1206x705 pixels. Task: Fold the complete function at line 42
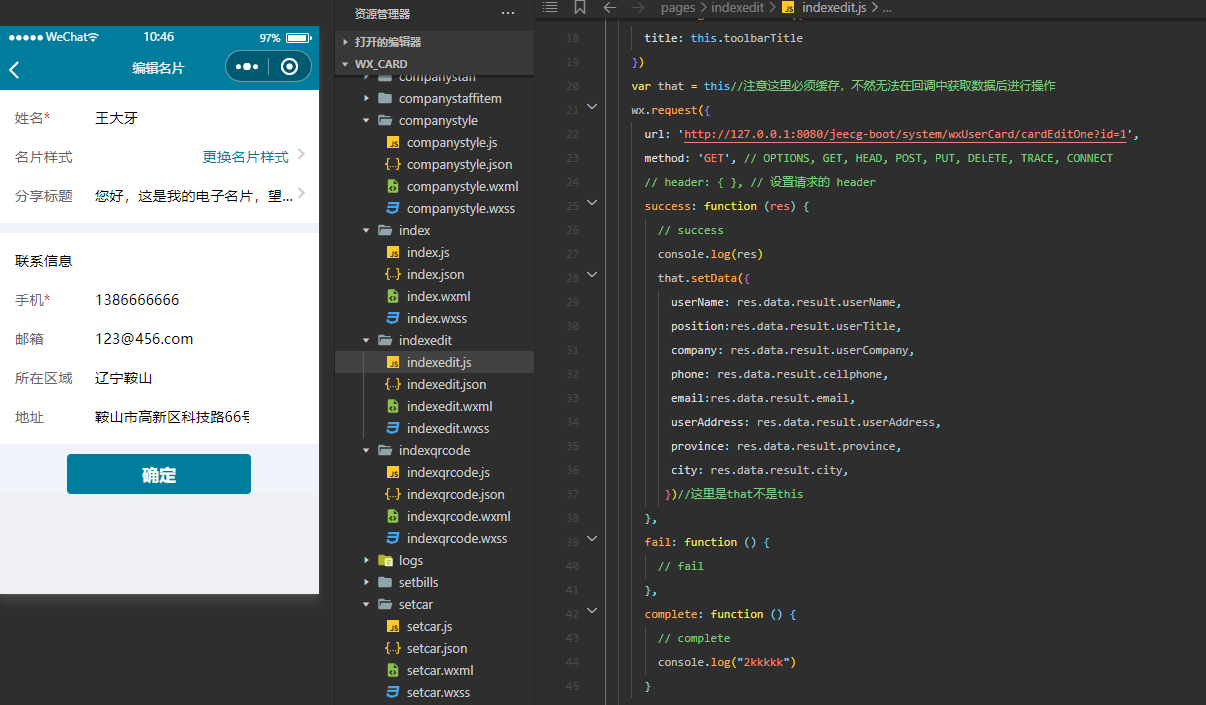[x=592, y=610]
